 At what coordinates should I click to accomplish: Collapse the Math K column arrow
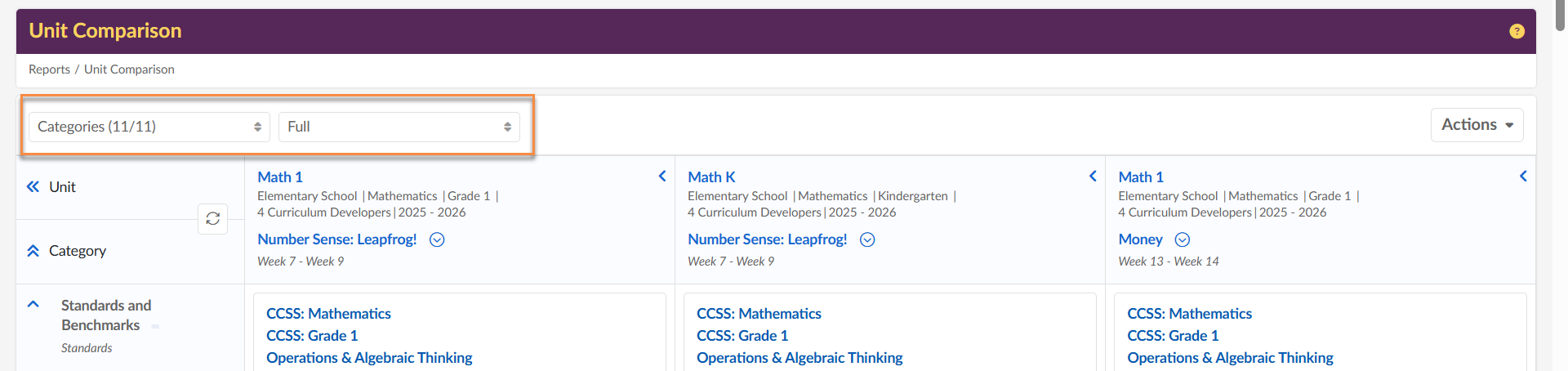pyautogui.click(x=1093, y=177)
